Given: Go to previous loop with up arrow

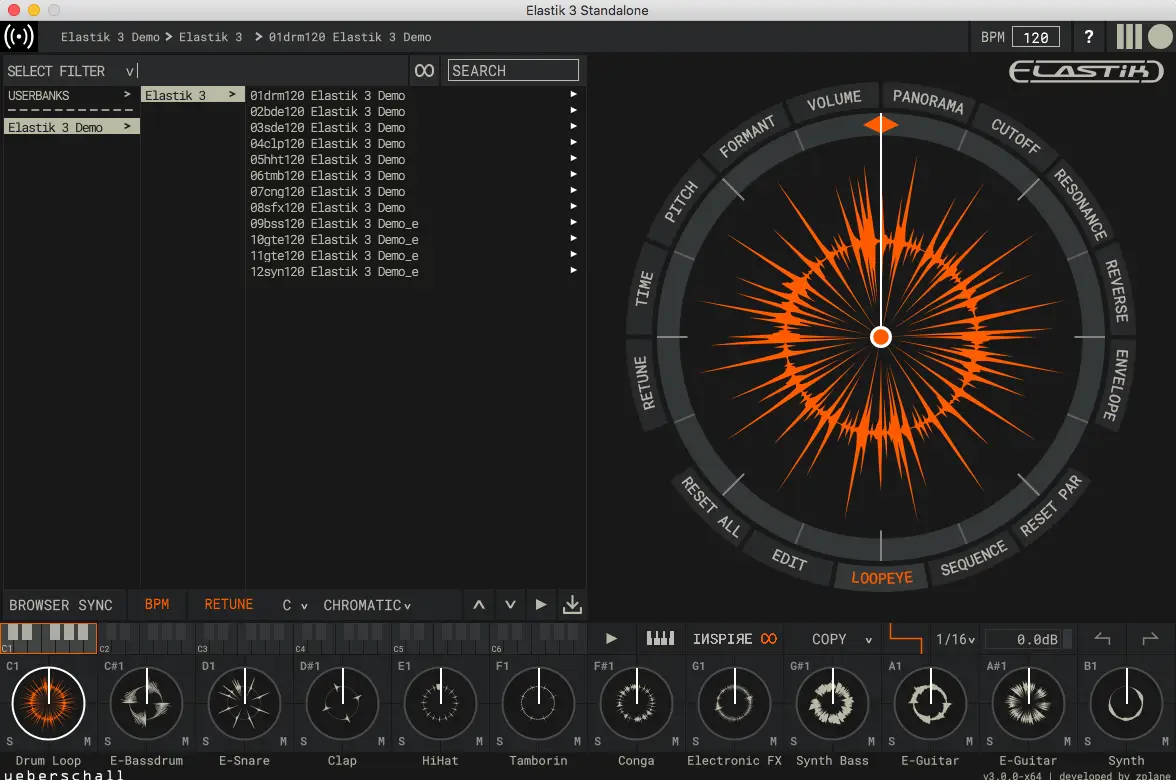Looking at the screenshot, I should click(x=478, y=604).
